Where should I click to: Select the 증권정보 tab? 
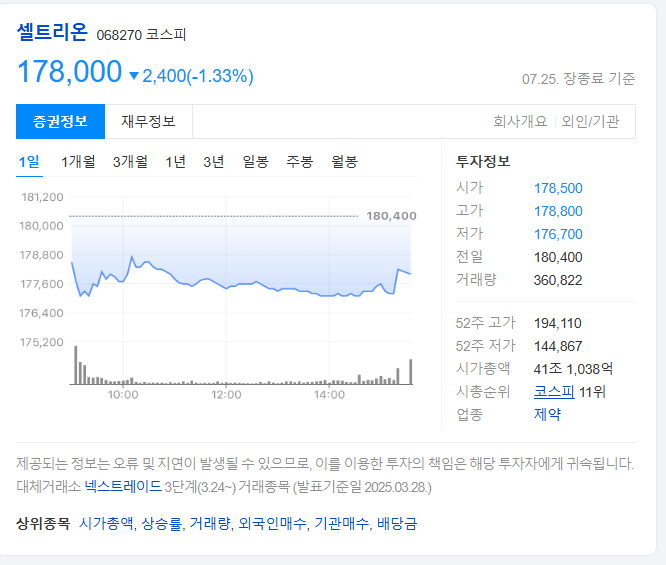coord(60,121)
